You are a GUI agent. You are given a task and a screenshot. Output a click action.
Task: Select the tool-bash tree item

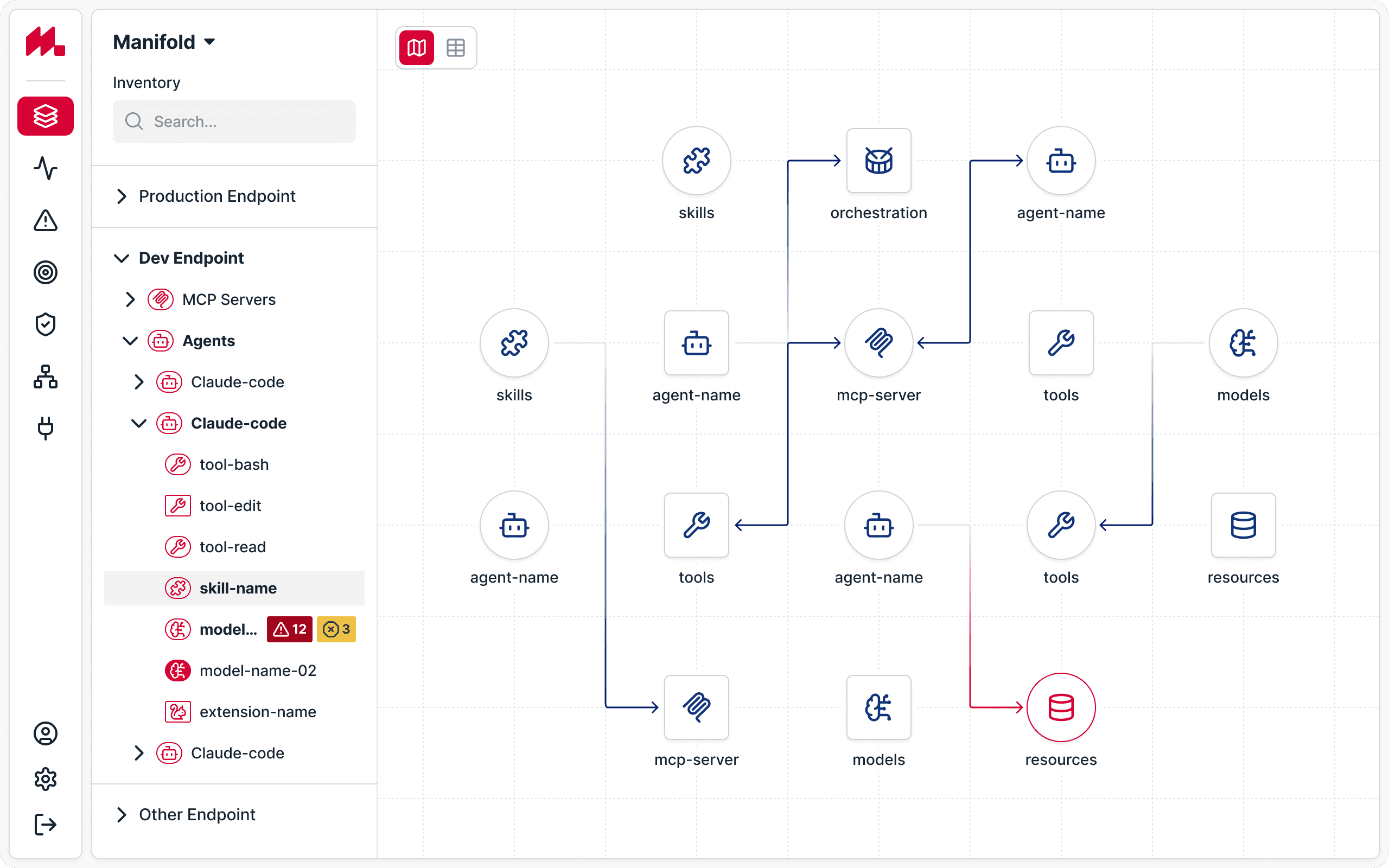[234, 464]
